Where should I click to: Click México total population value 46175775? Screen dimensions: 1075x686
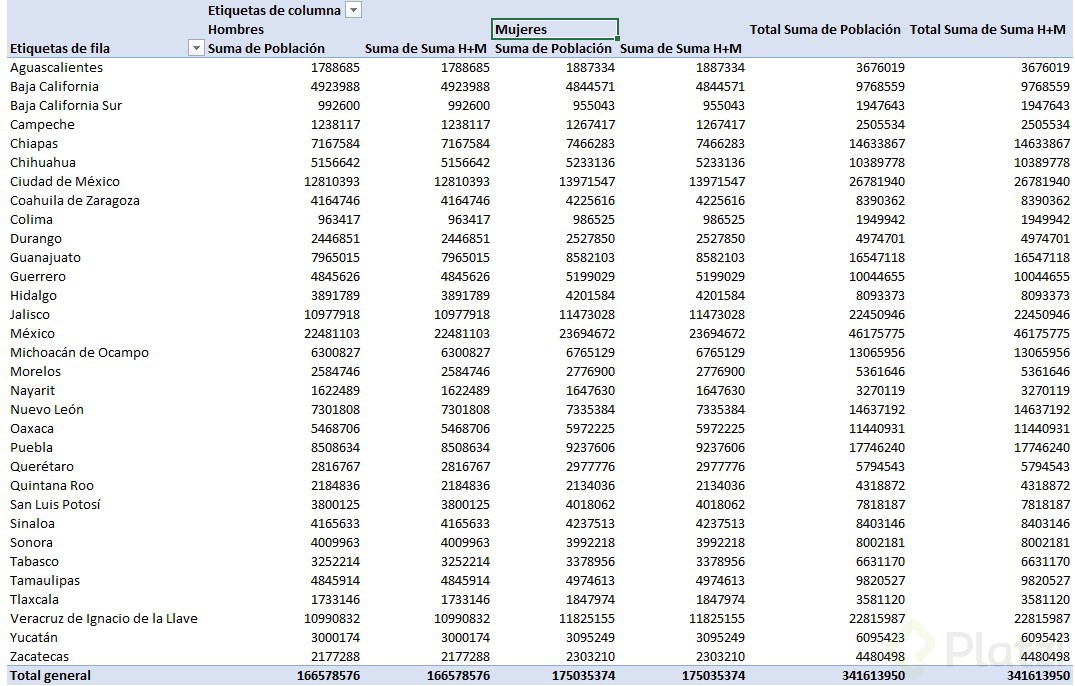pos(877,334)
